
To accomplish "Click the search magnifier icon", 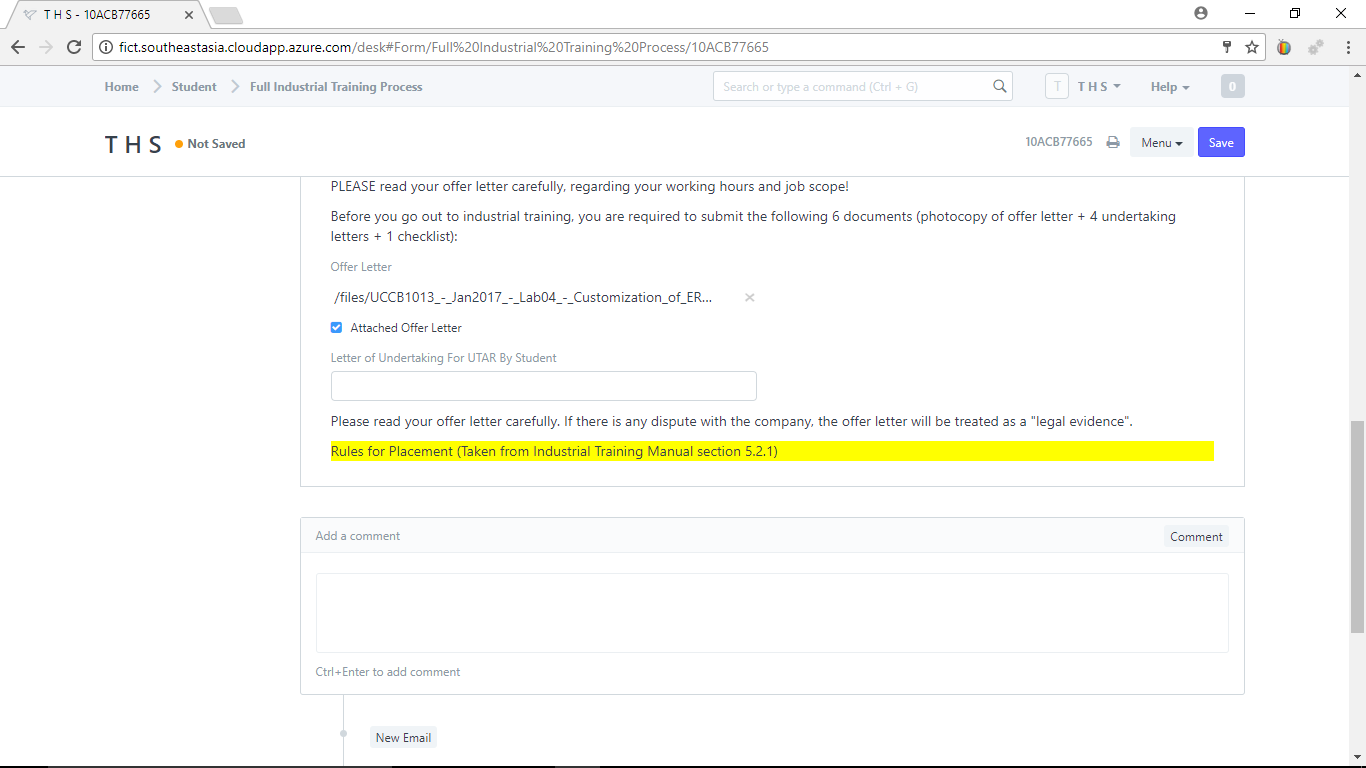I will (999, 87).
